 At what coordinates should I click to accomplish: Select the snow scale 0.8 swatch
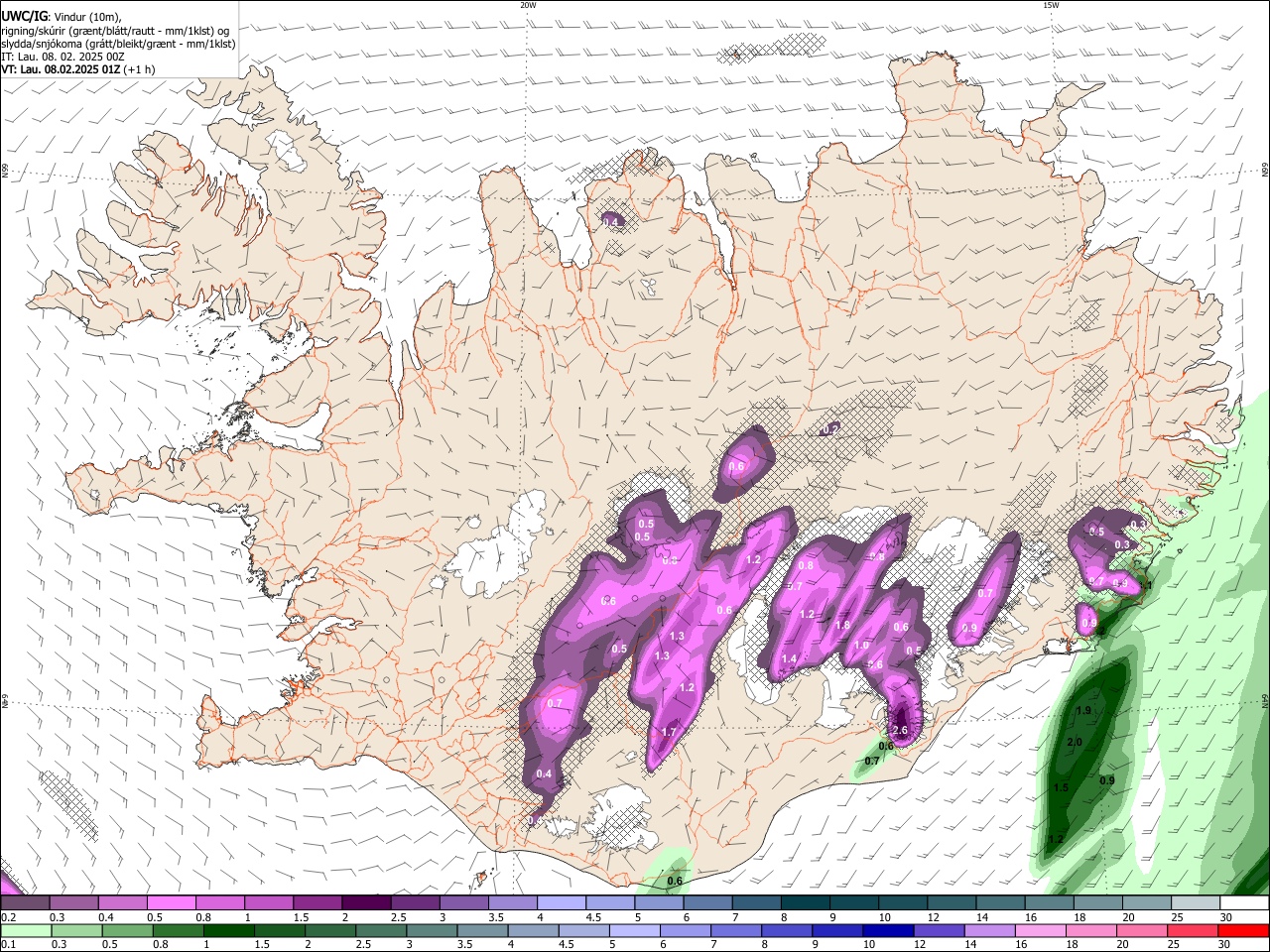pyautogui.click(x=219, y=902)
